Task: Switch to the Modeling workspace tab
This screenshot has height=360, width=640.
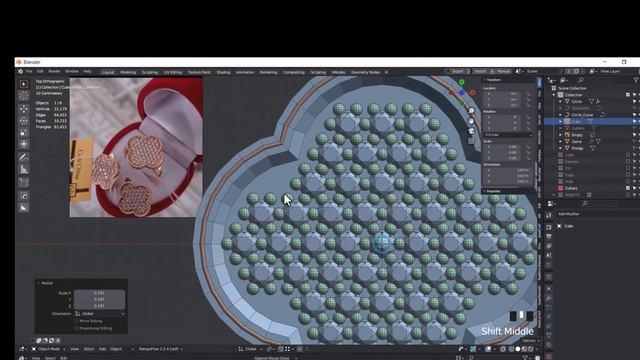Action: coord(128,72)
